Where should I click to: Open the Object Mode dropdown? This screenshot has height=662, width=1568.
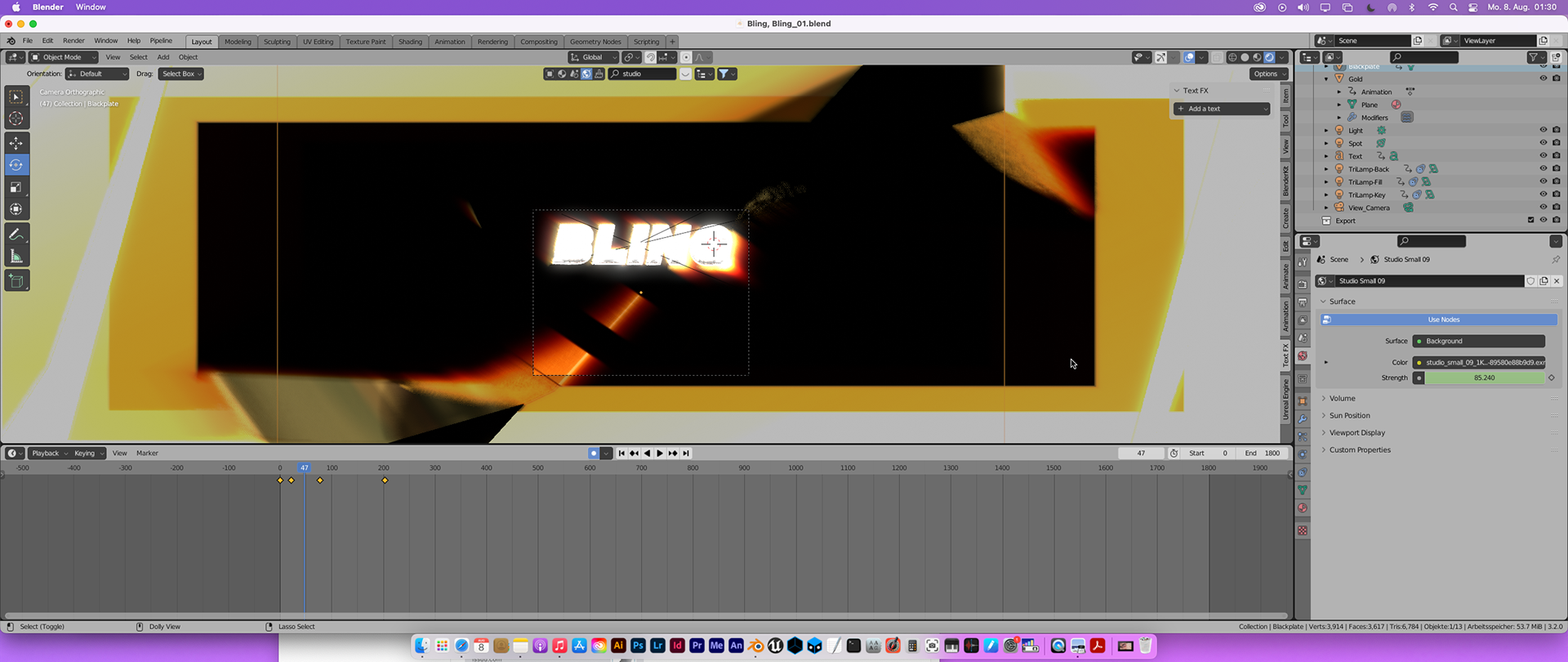[64, 57]
